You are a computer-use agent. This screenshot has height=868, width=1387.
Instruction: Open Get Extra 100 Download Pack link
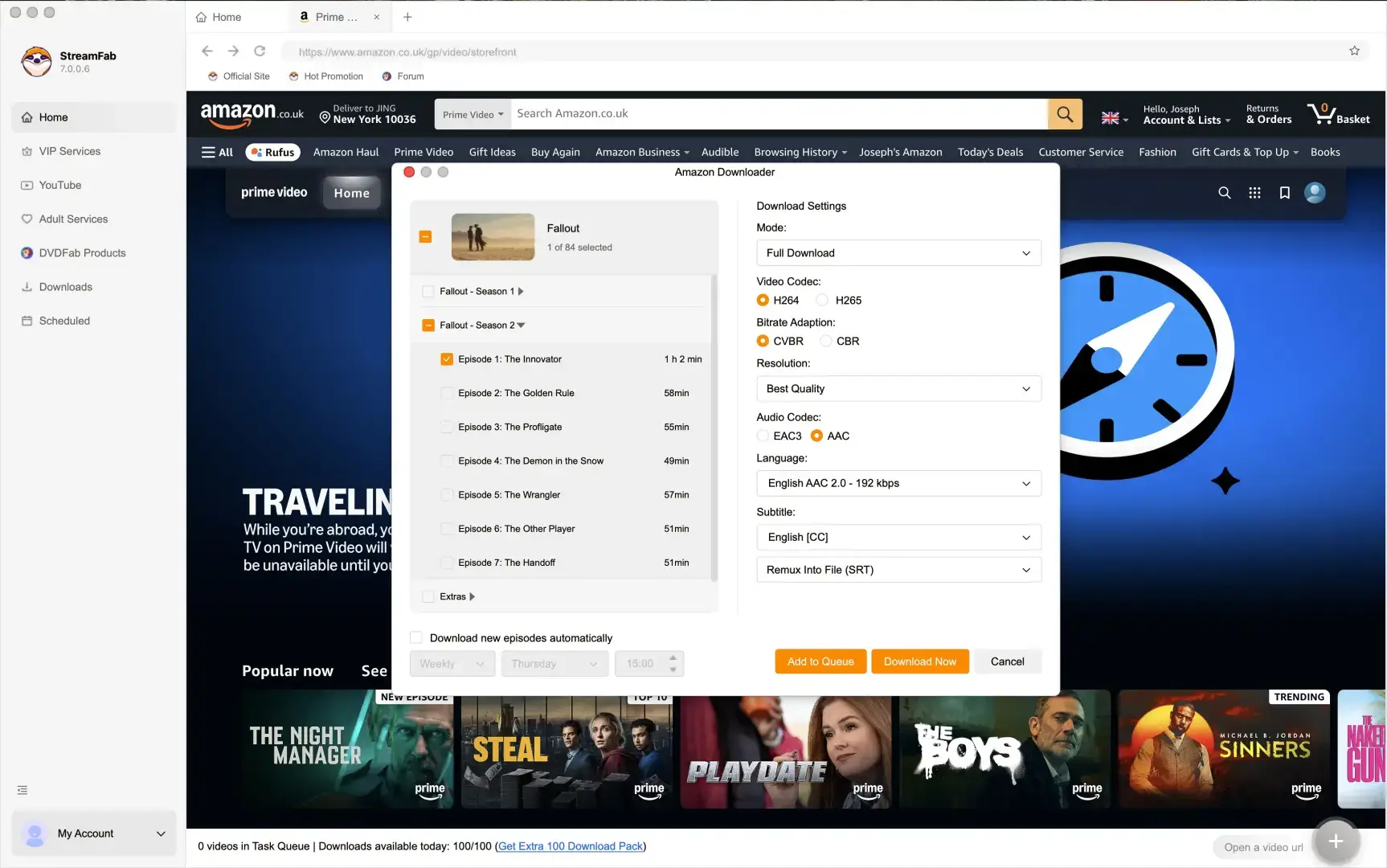click(571, 846)
